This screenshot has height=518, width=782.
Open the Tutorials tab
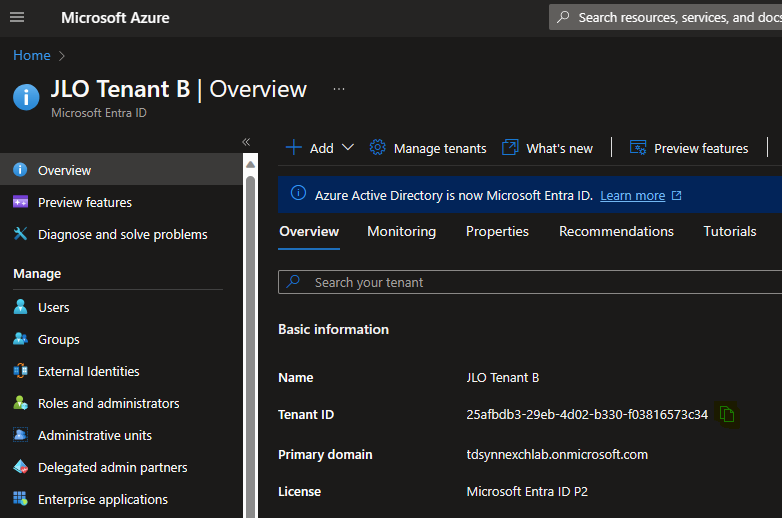tap(730, 232)
